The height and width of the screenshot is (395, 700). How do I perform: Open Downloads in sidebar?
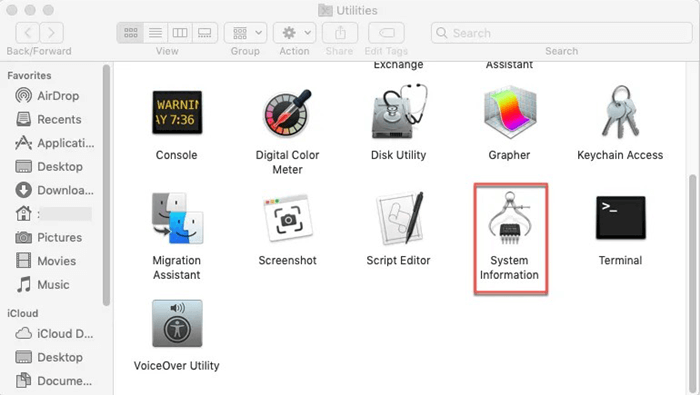(x=54, y=190)
